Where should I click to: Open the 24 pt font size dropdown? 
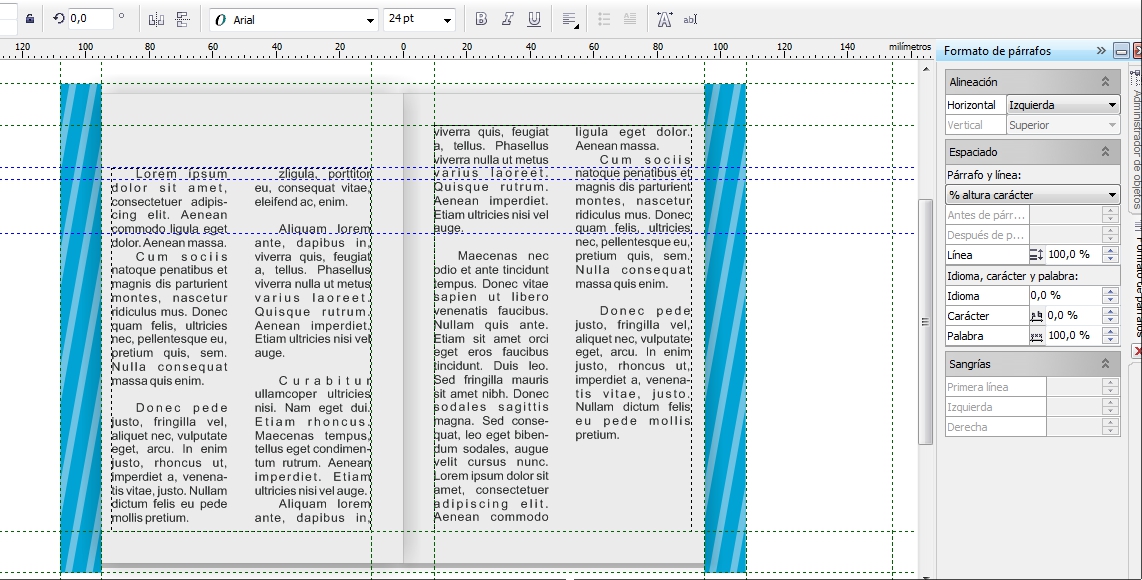click(x=446, y=20)
